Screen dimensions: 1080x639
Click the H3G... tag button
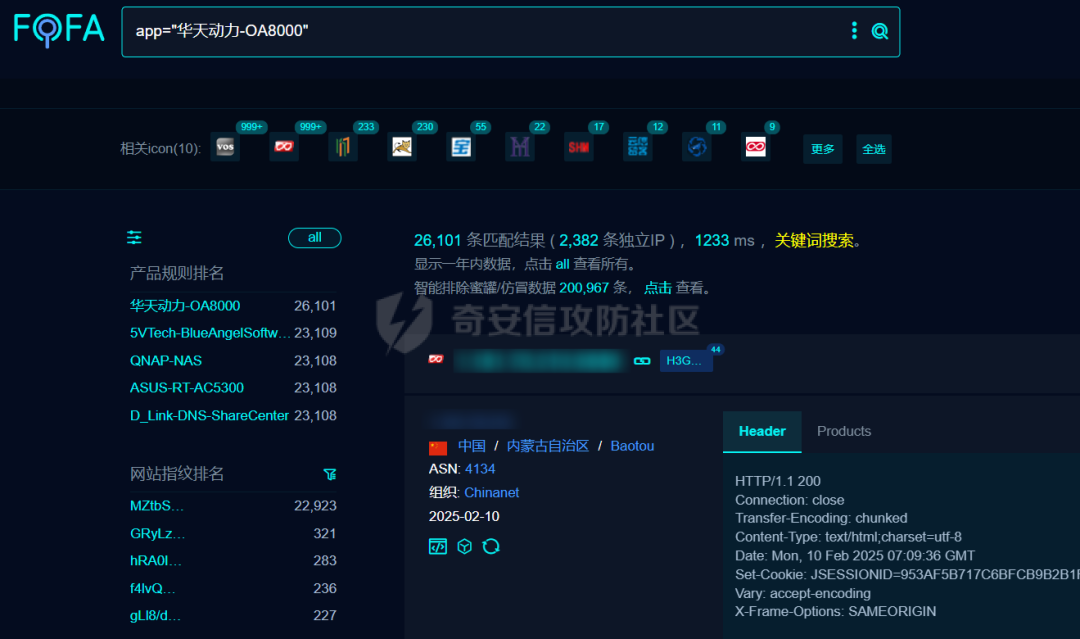(x=686, y=361)
